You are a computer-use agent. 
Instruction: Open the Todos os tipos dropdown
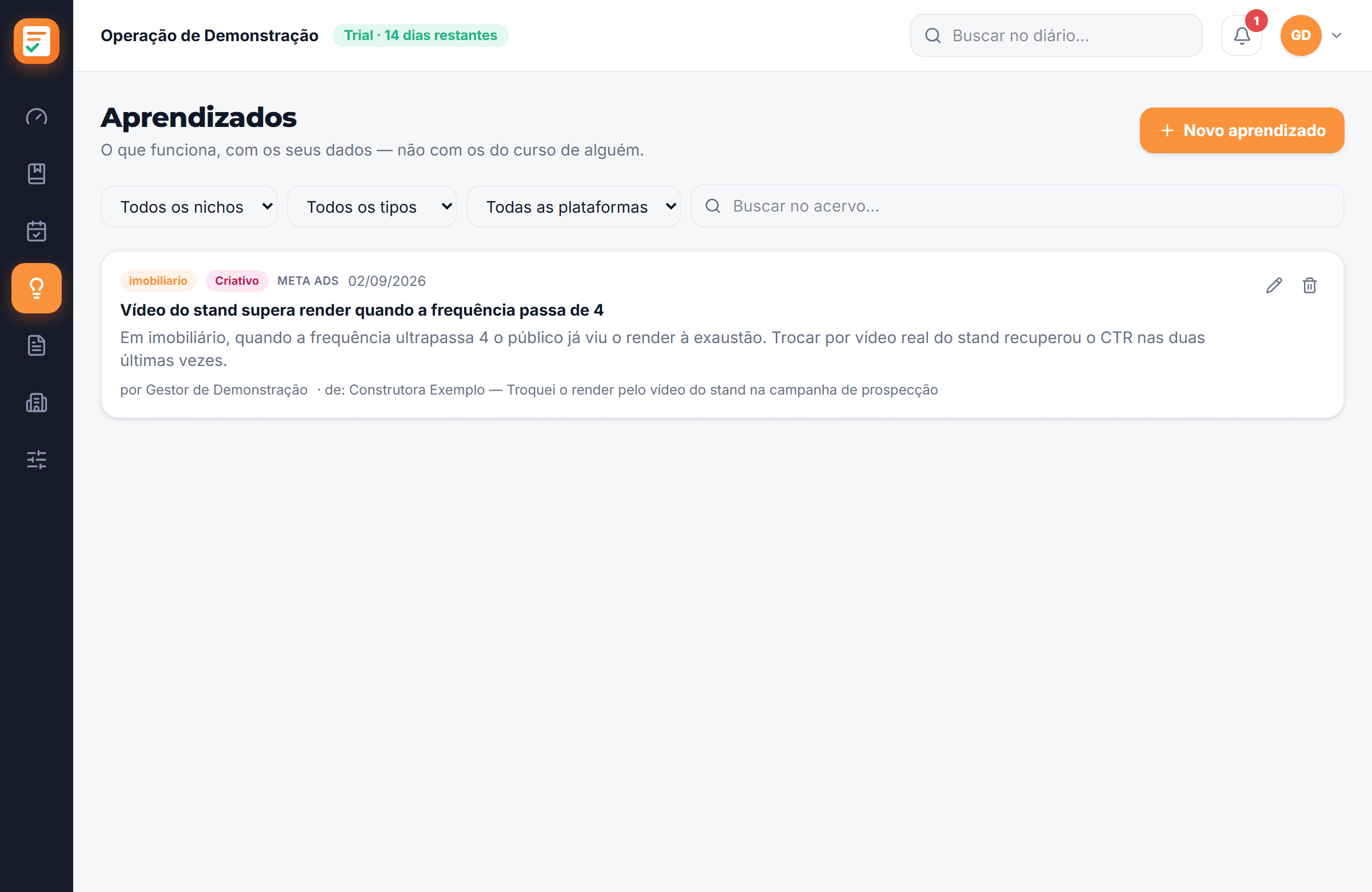pos(372,206)
